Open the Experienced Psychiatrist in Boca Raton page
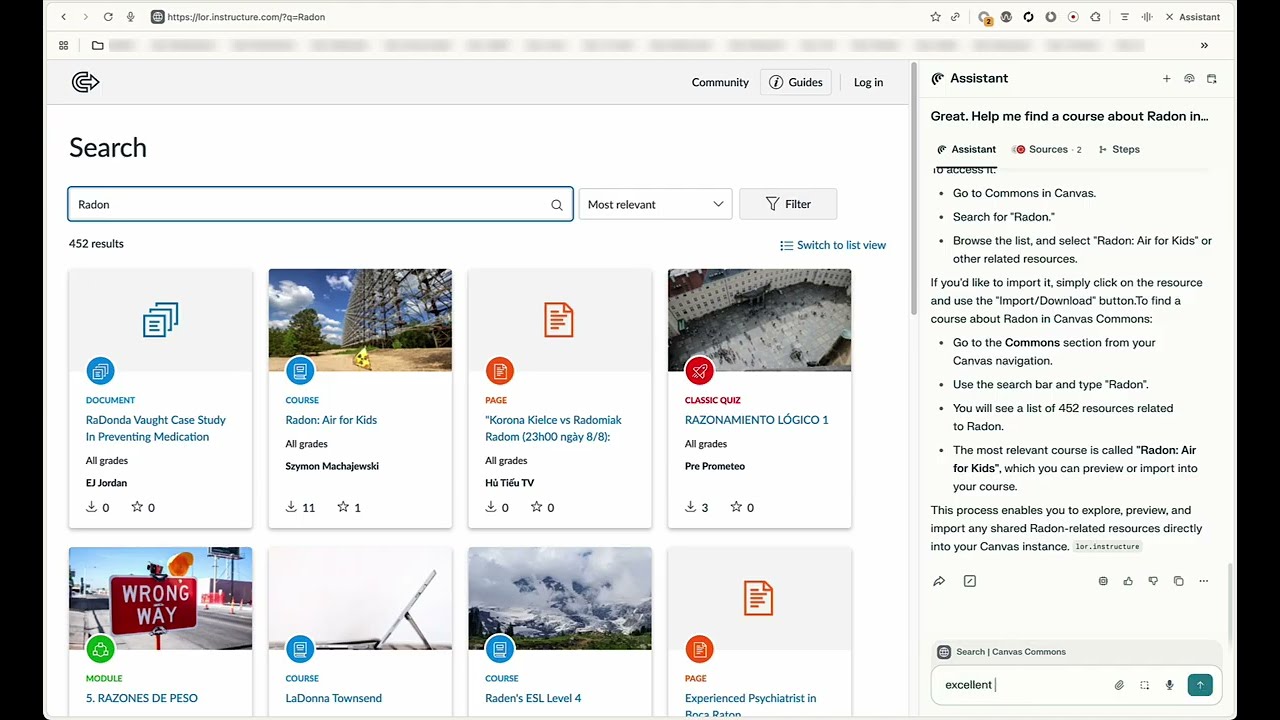This screenshot has height=720, width=1280. tap(750, 706)
